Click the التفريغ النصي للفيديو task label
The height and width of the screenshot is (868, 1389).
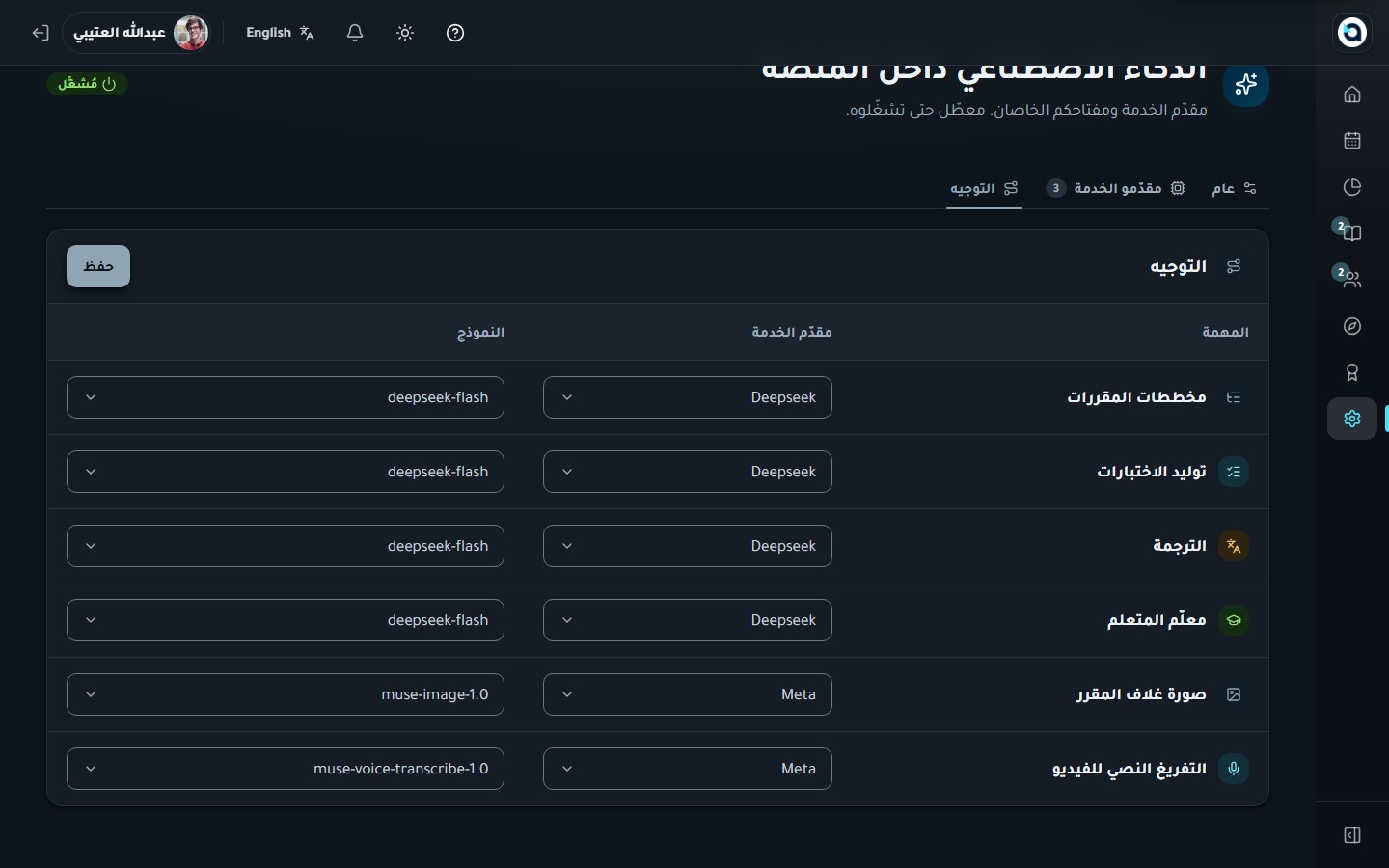tap(1130, 769)
